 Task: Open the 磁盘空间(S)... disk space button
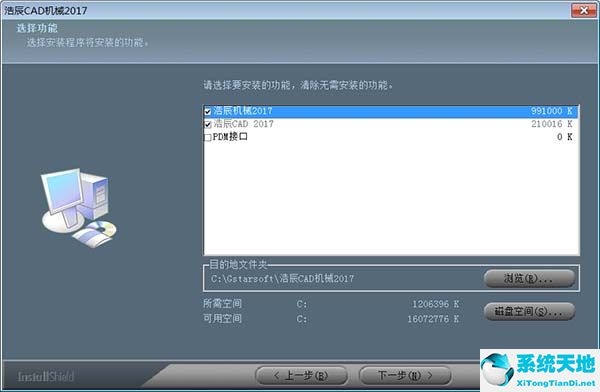(529, 312)
